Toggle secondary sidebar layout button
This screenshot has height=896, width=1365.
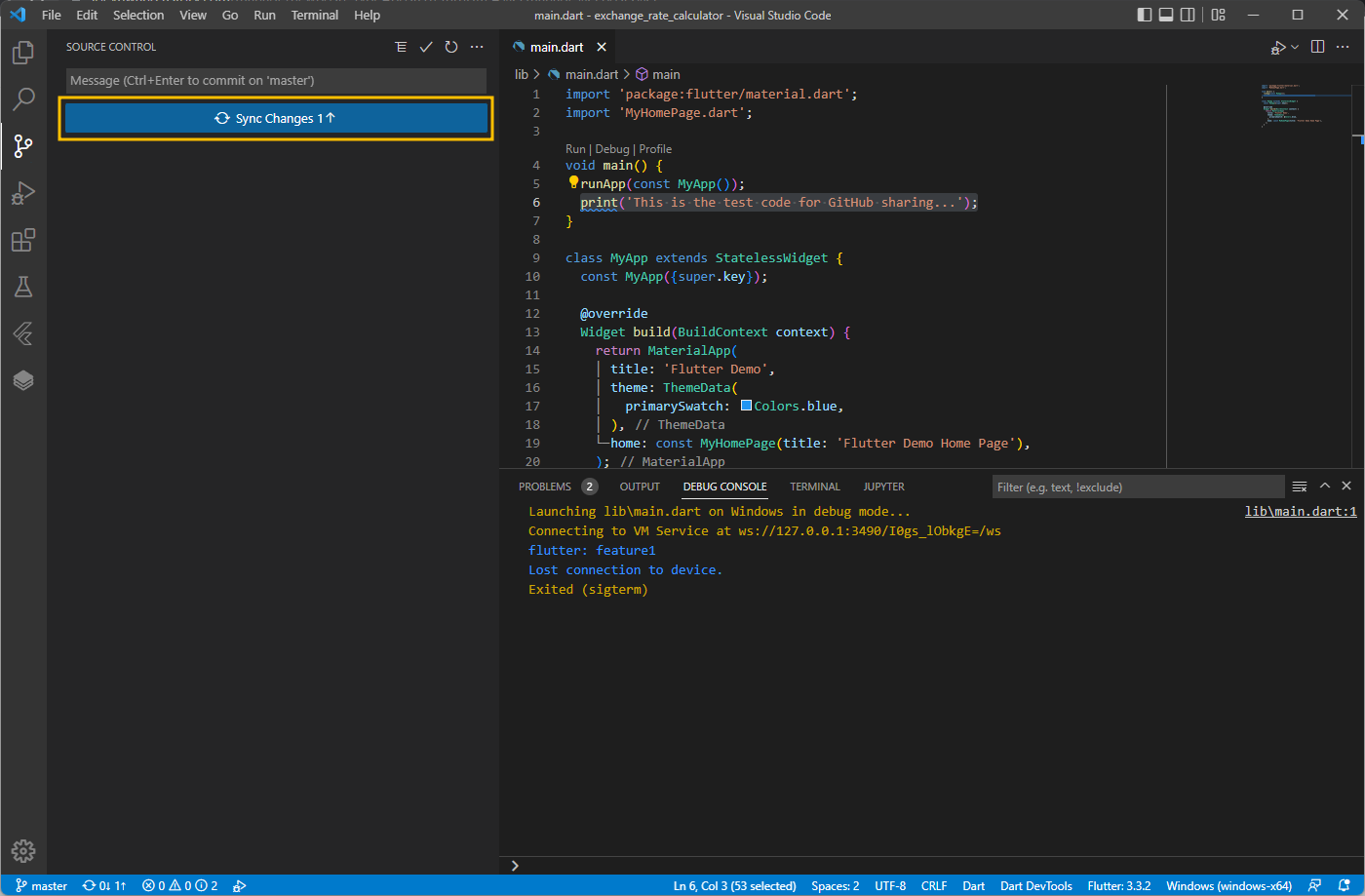click(x=1188, y=15)
